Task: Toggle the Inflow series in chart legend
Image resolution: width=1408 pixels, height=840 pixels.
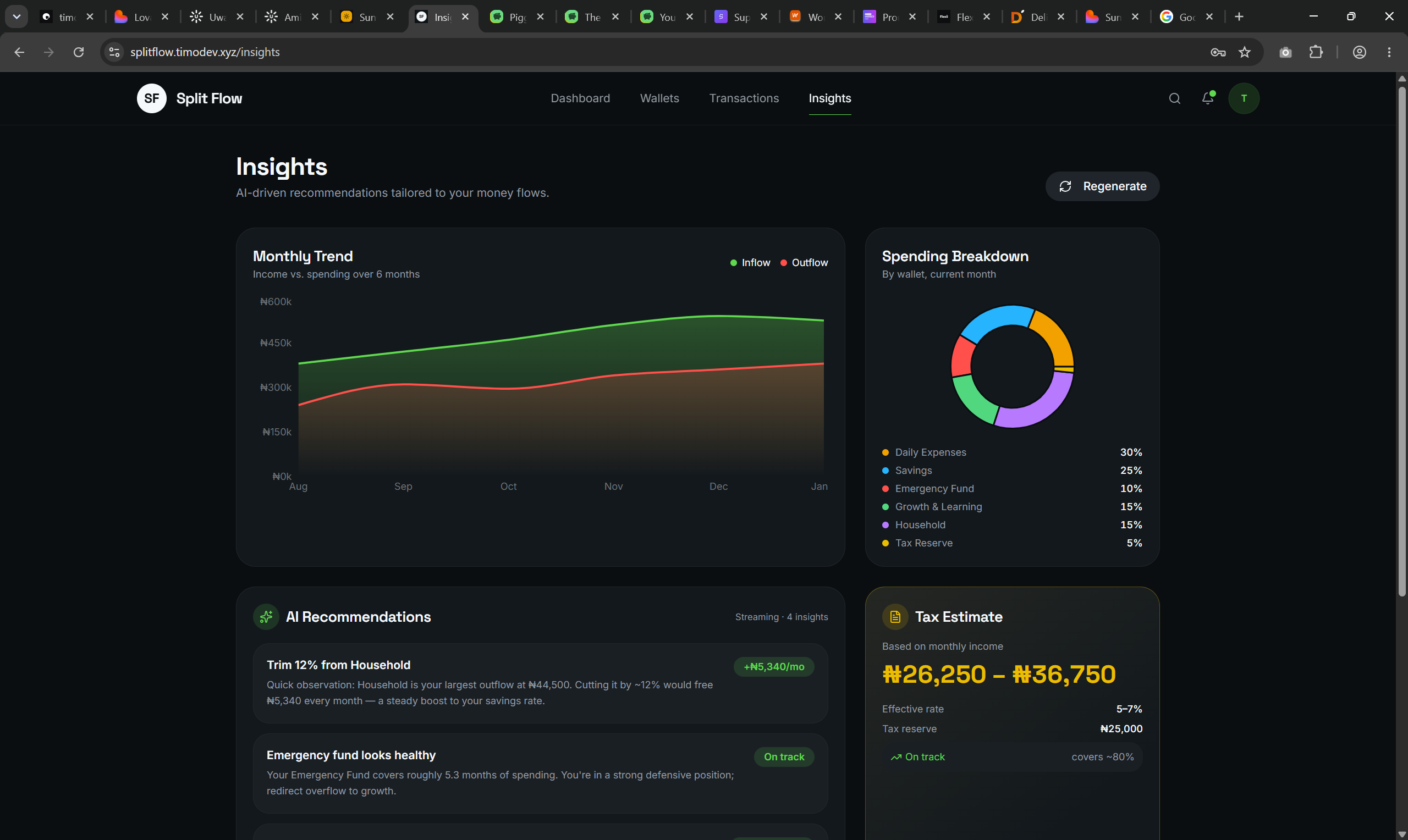Action: coord(750,263)
